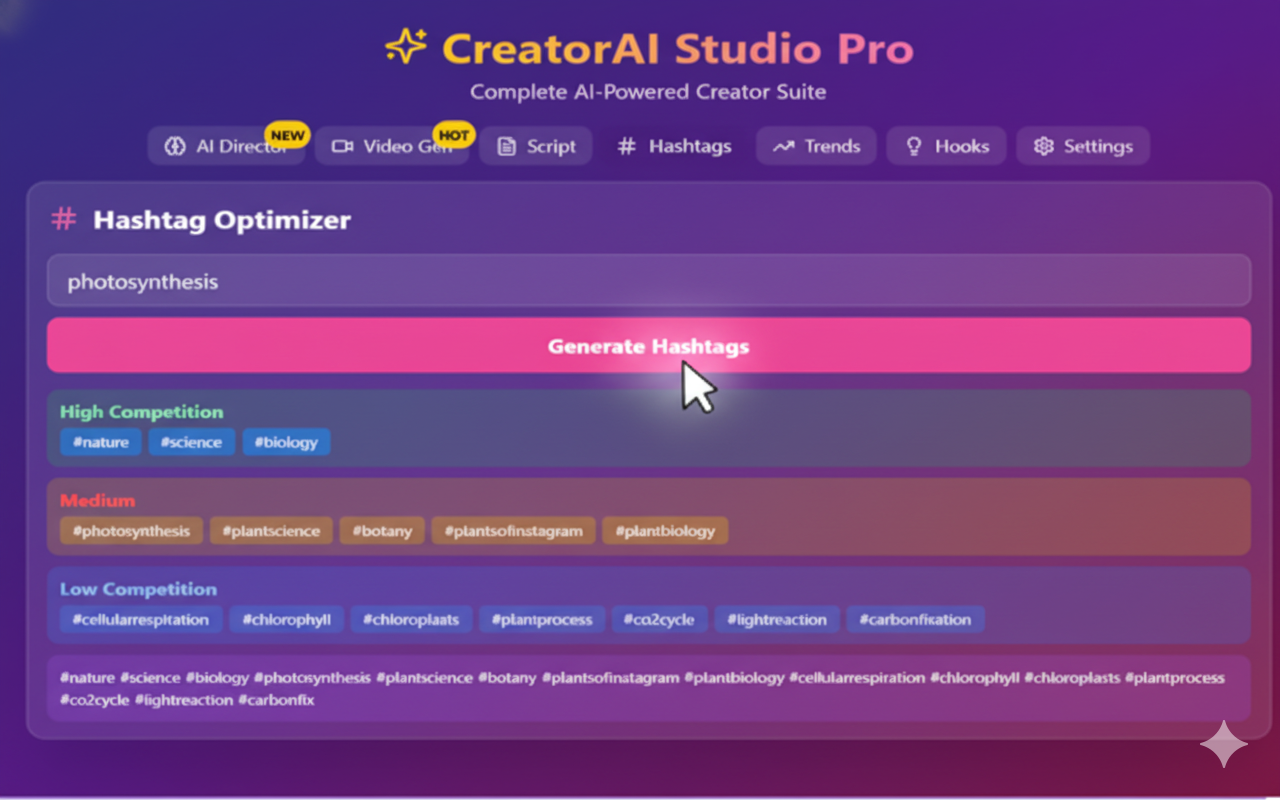Viewport: 1280px width, 800px height.
Task: Click the photosynthesis input field
Action: 648,281
